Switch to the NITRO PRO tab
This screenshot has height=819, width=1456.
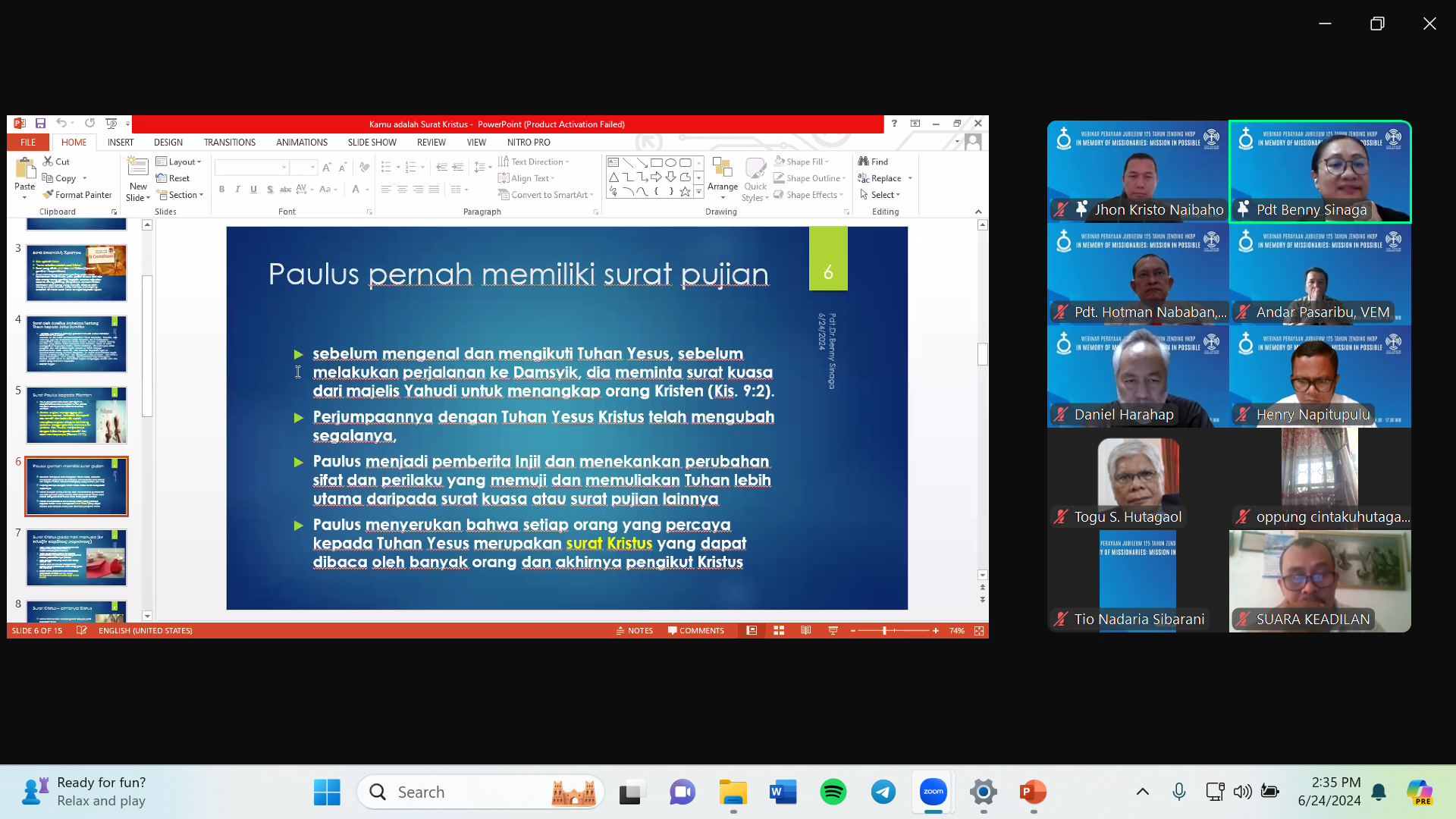pos(529,142)
